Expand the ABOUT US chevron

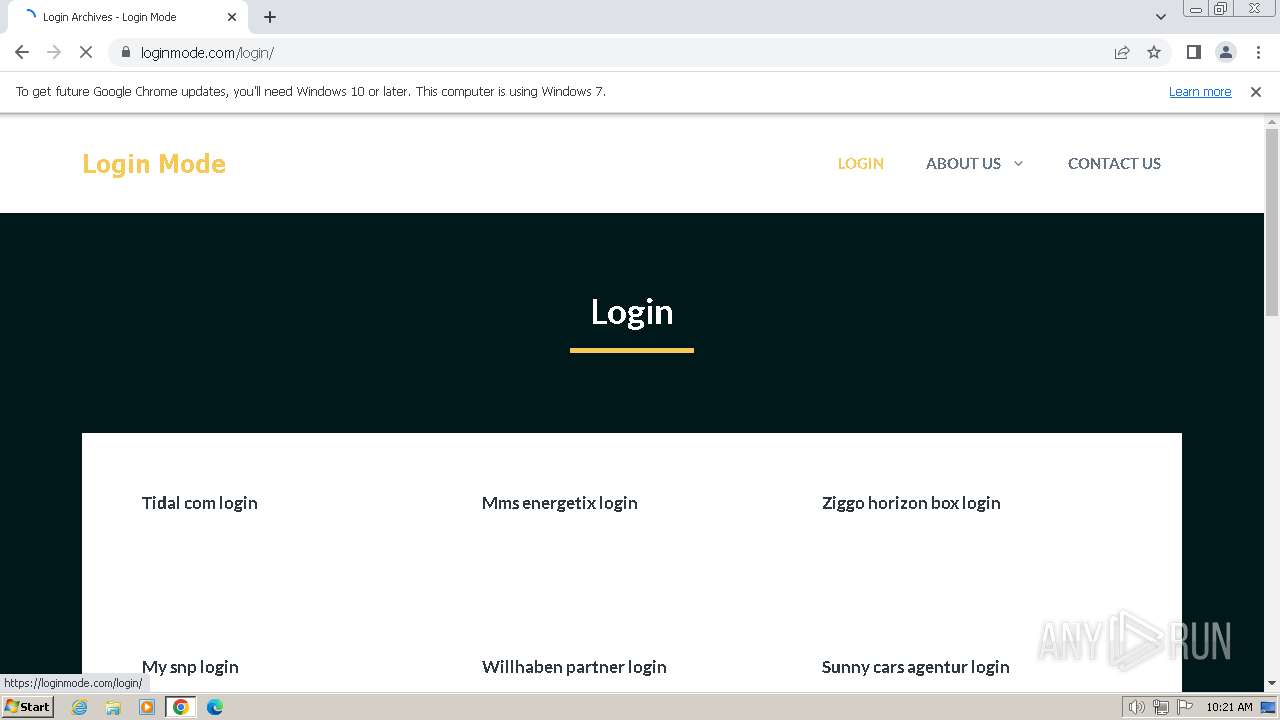pos(1018,163)
